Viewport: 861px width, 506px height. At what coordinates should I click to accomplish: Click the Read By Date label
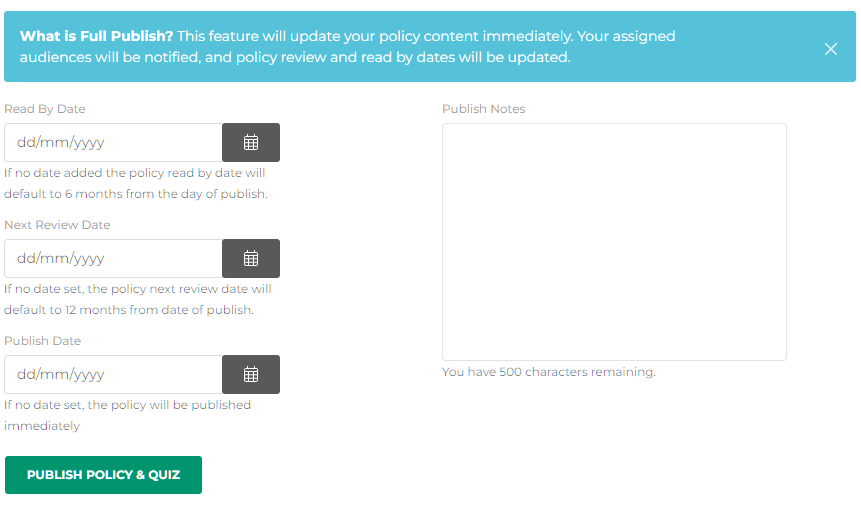(45, 109)
